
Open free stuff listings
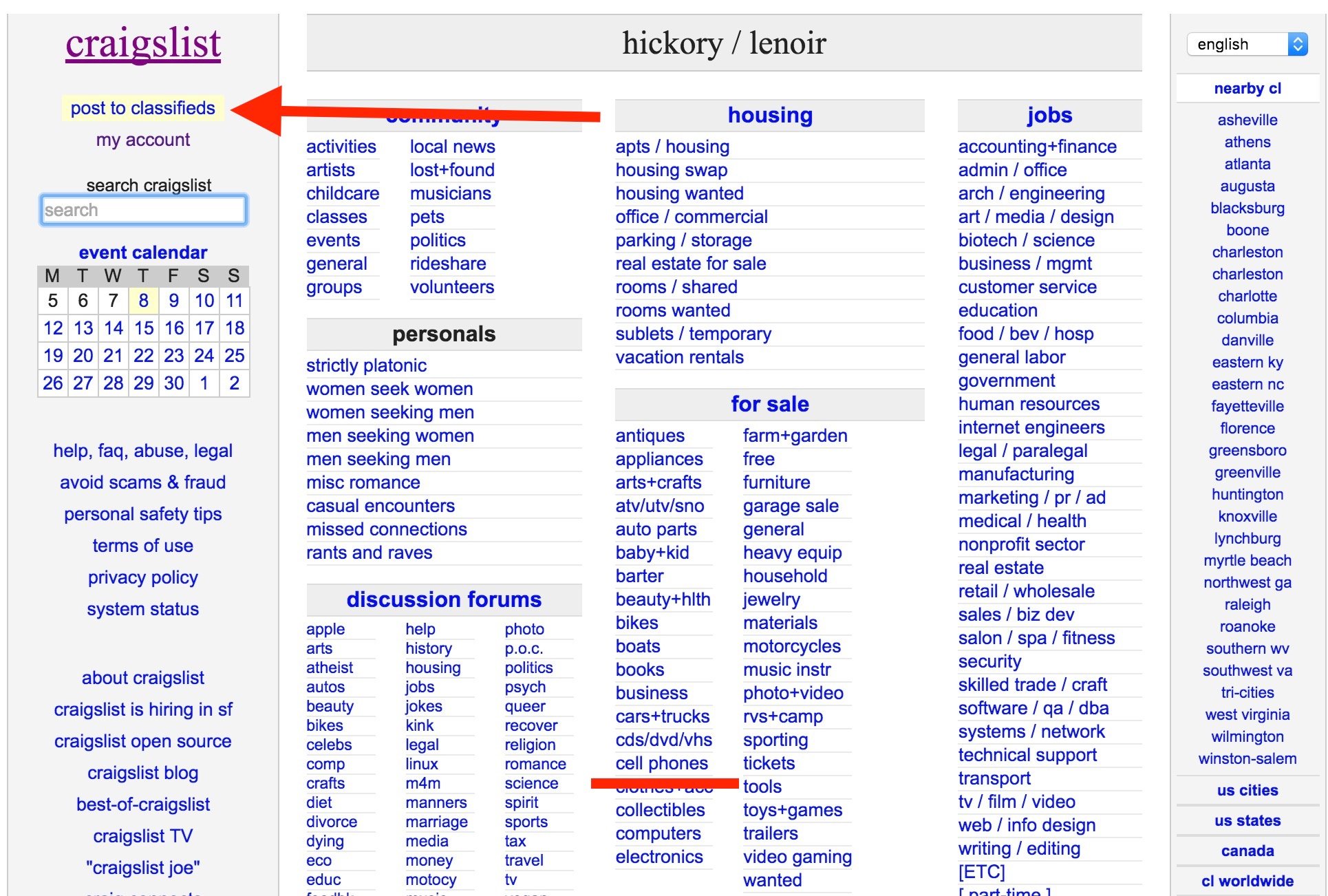point(759,459)
